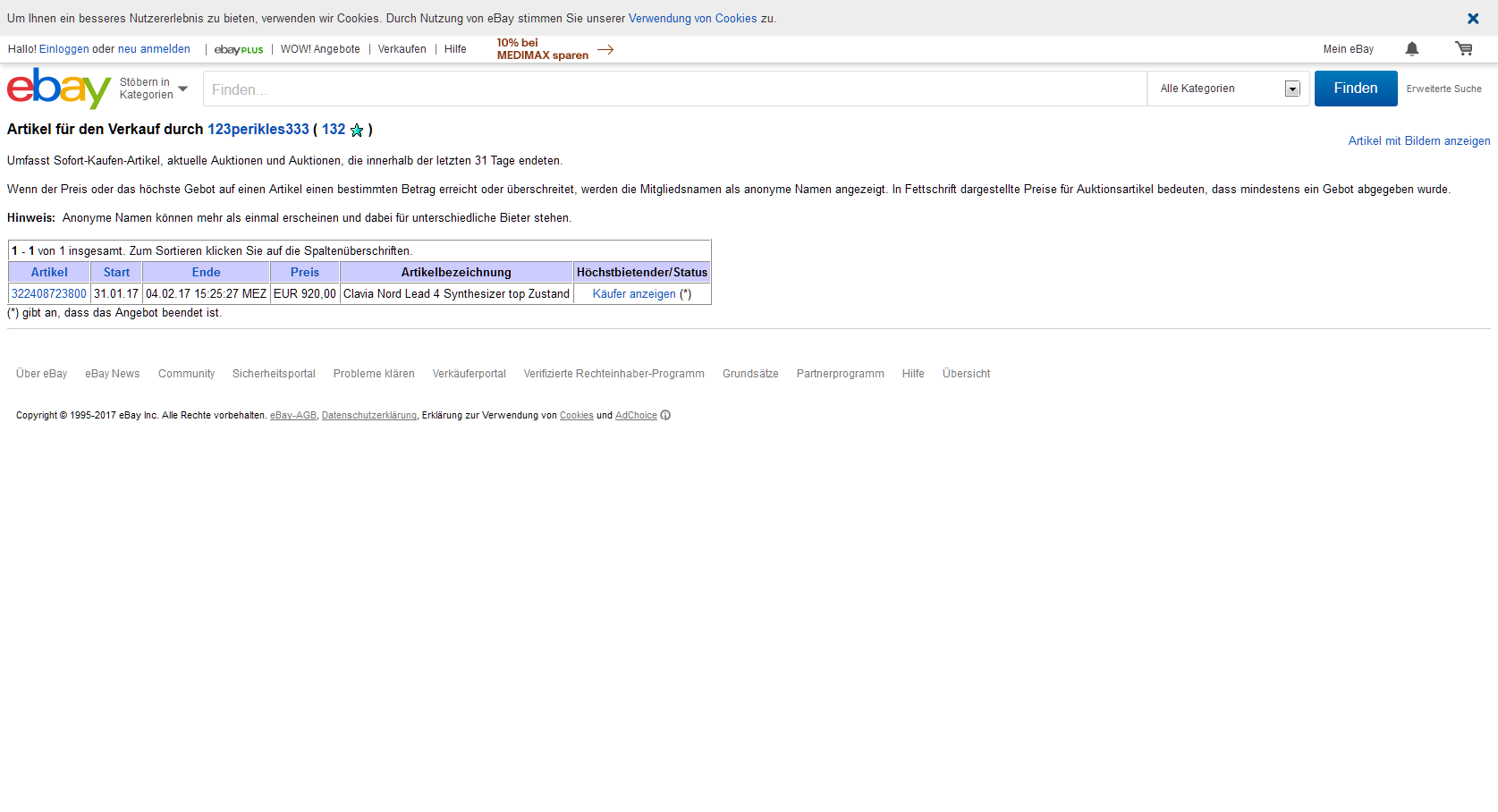Sort table by Artikel column
The width and height of the screenshot is (1498, 812).
click(49, 273)
